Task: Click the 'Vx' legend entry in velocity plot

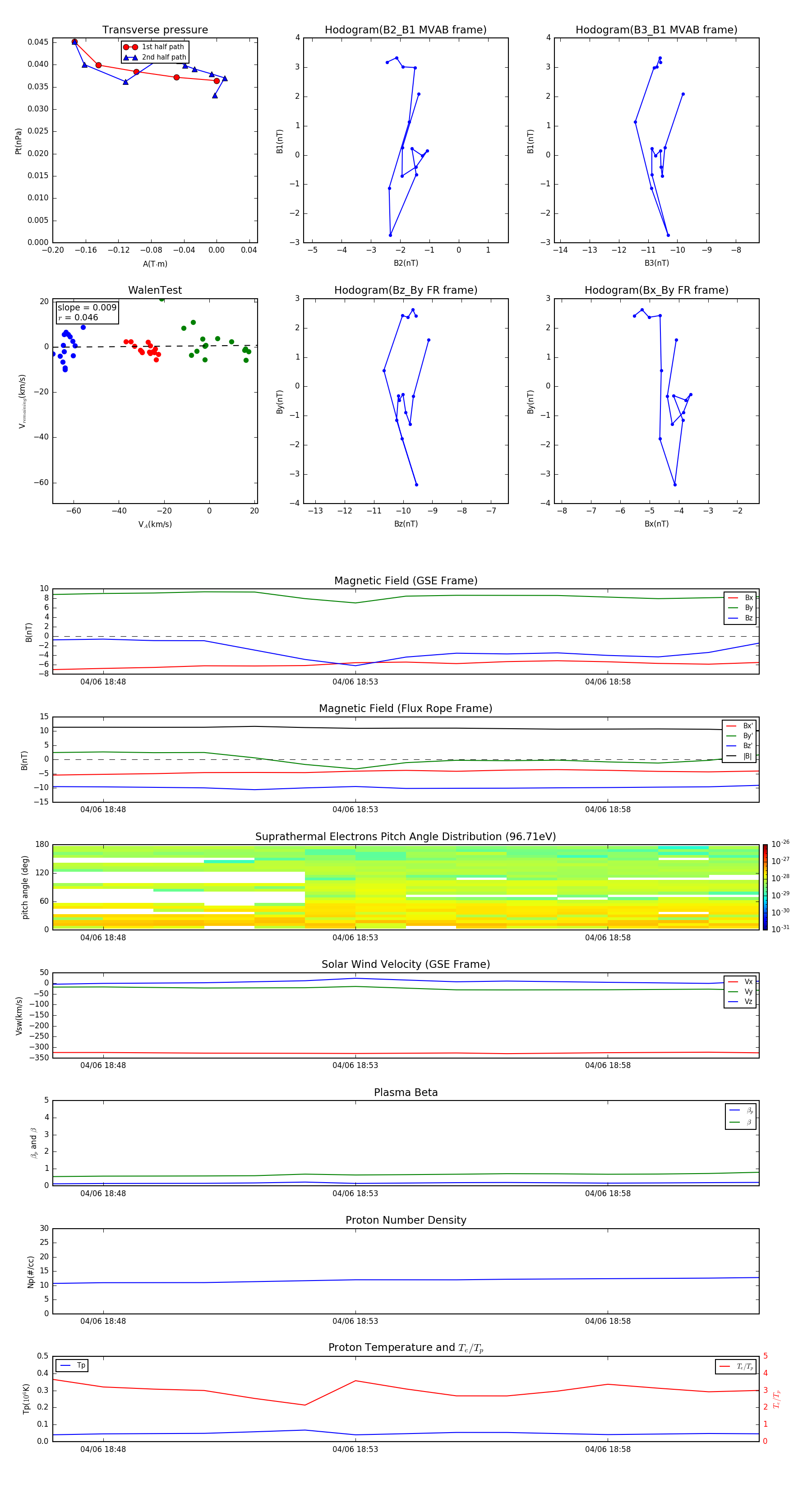Action: click(741, 981)
